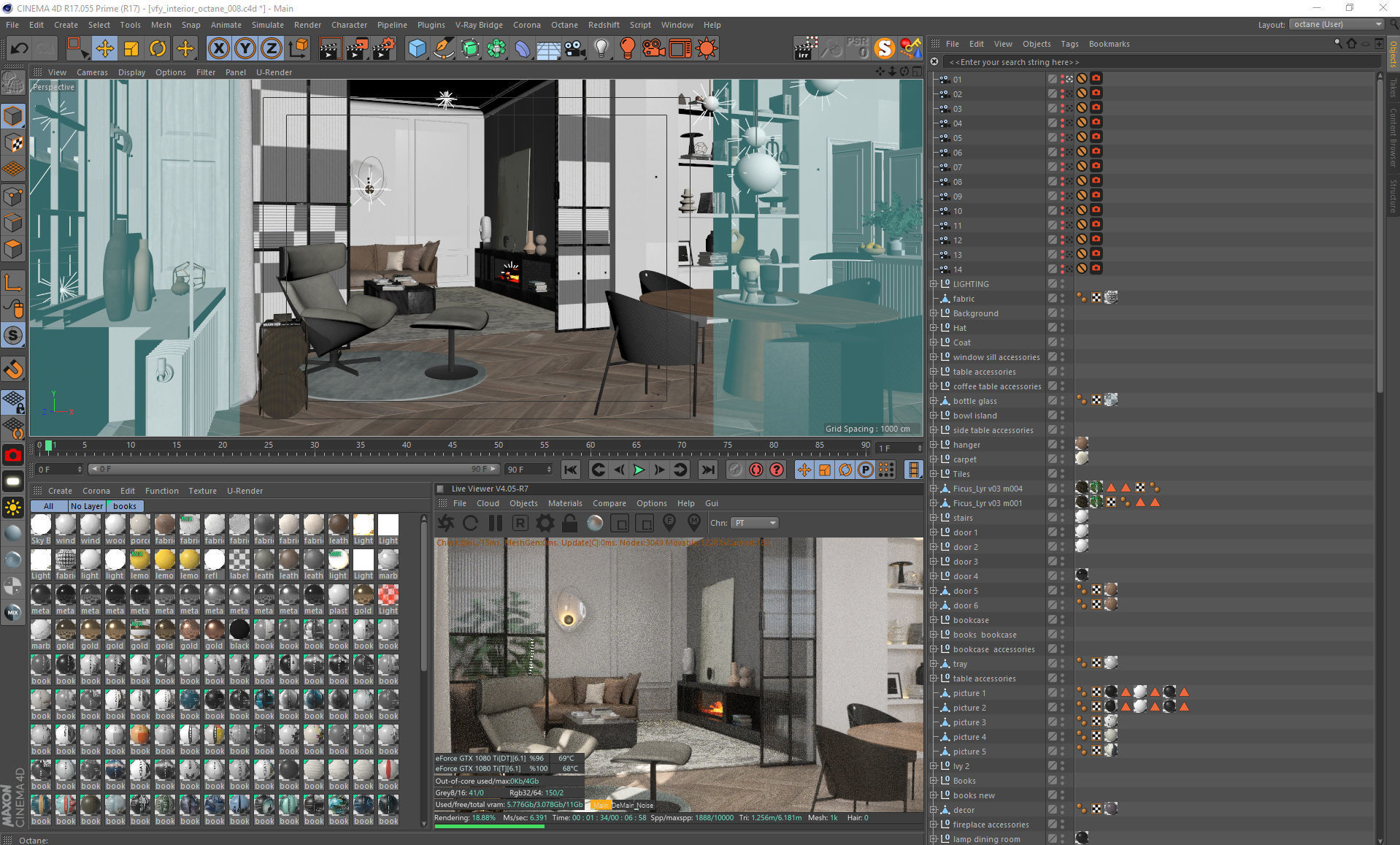This screenshot has height=845, width=1400.
Task: Go to end of timeline
Action: tap(708, 470)
